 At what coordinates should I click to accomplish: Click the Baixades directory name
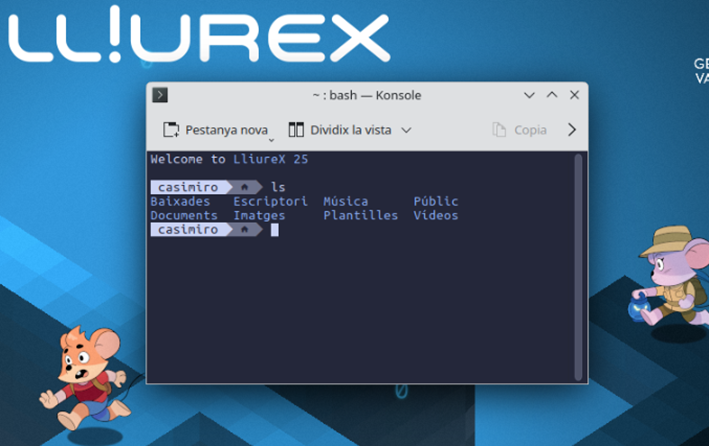tap(180, 201)
